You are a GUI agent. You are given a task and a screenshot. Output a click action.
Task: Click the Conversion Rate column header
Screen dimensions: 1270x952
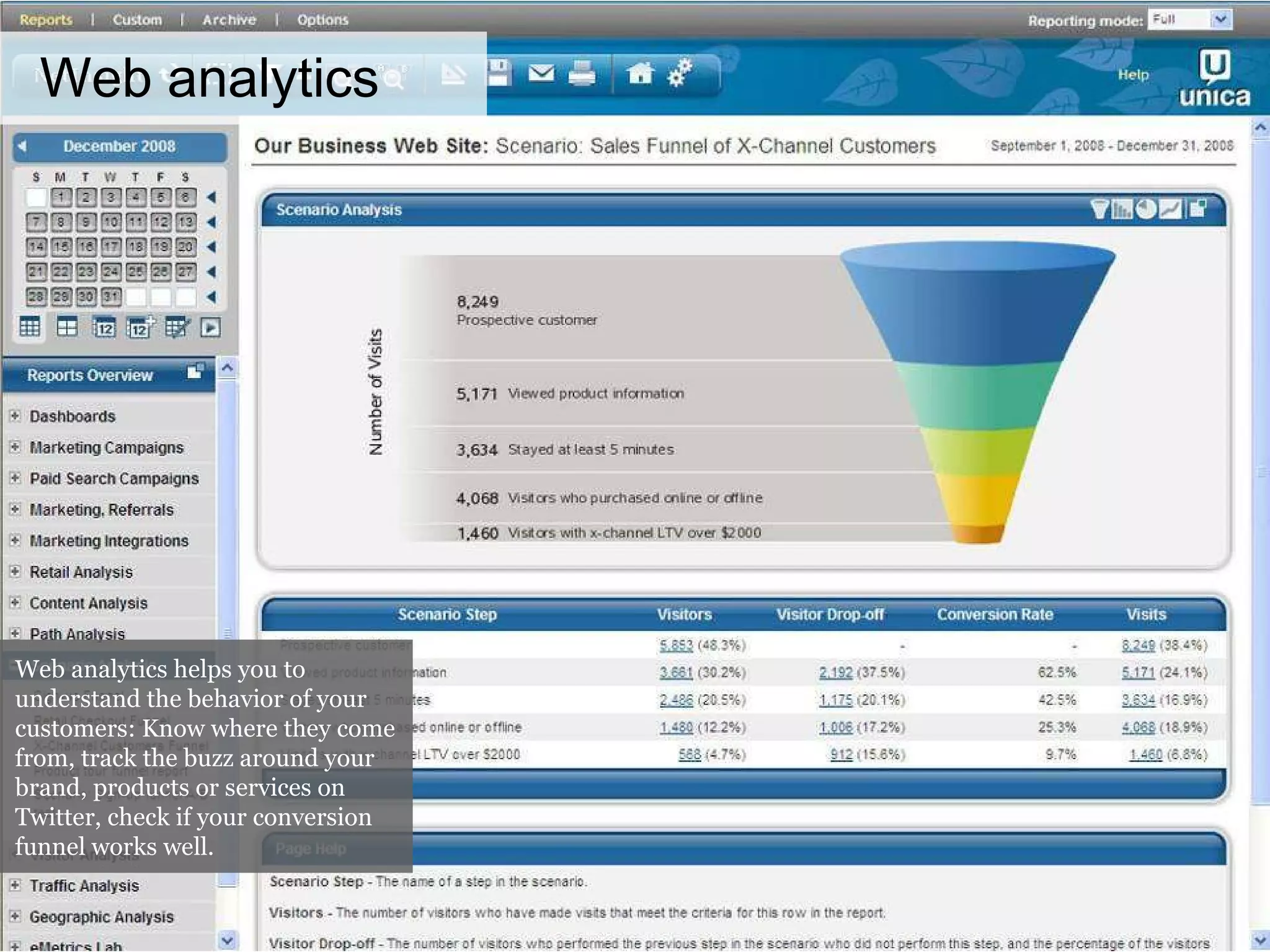995,614
